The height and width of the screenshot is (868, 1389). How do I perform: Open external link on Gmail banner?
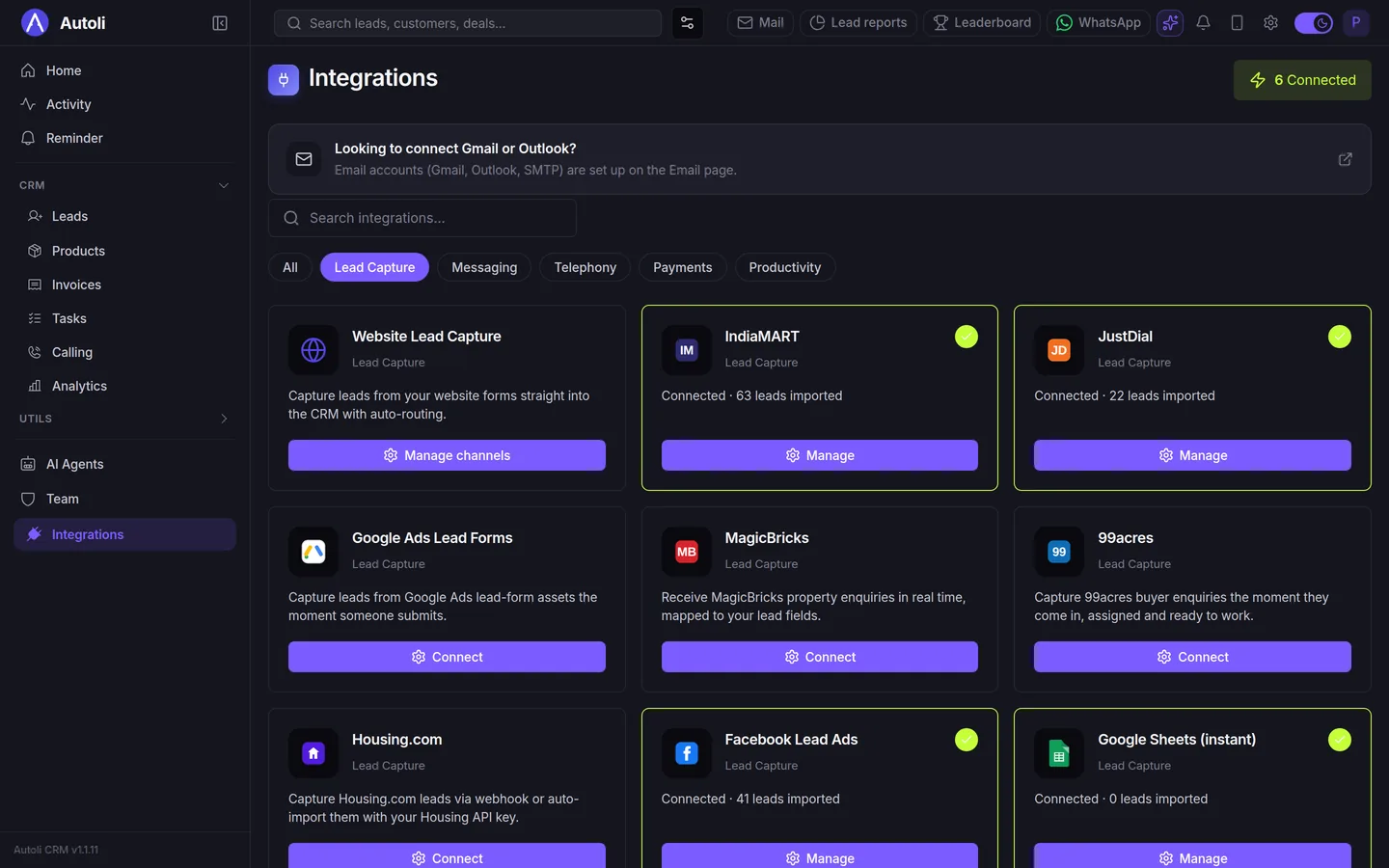click(1345, 159)
